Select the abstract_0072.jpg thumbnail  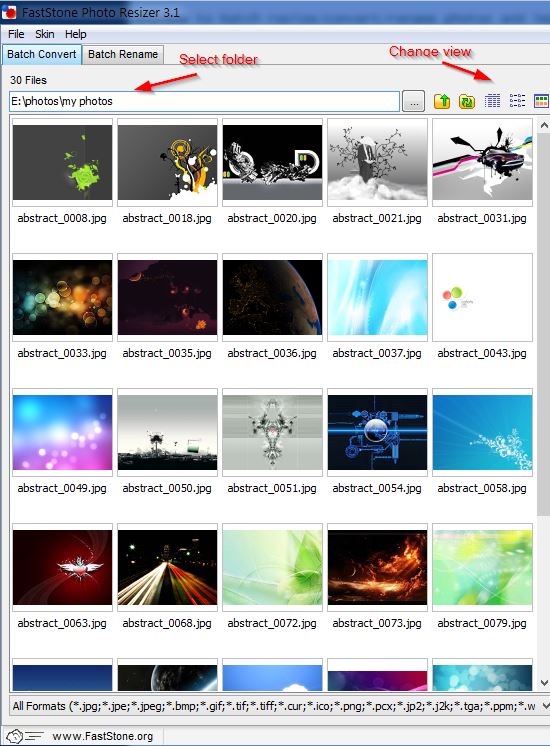tap(273, 567)
